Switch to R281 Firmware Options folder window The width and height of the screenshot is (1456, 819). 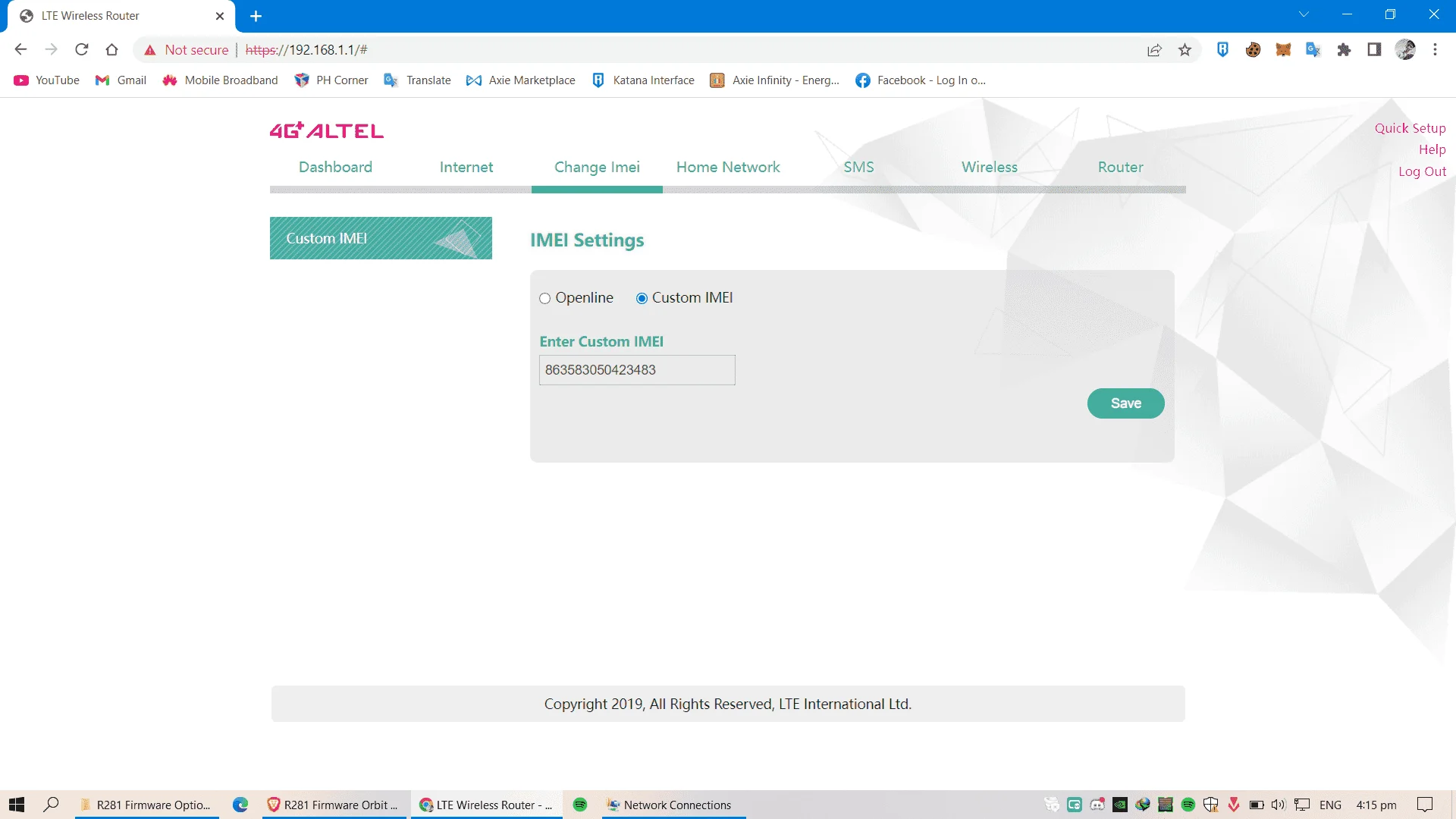click(147, 805)
